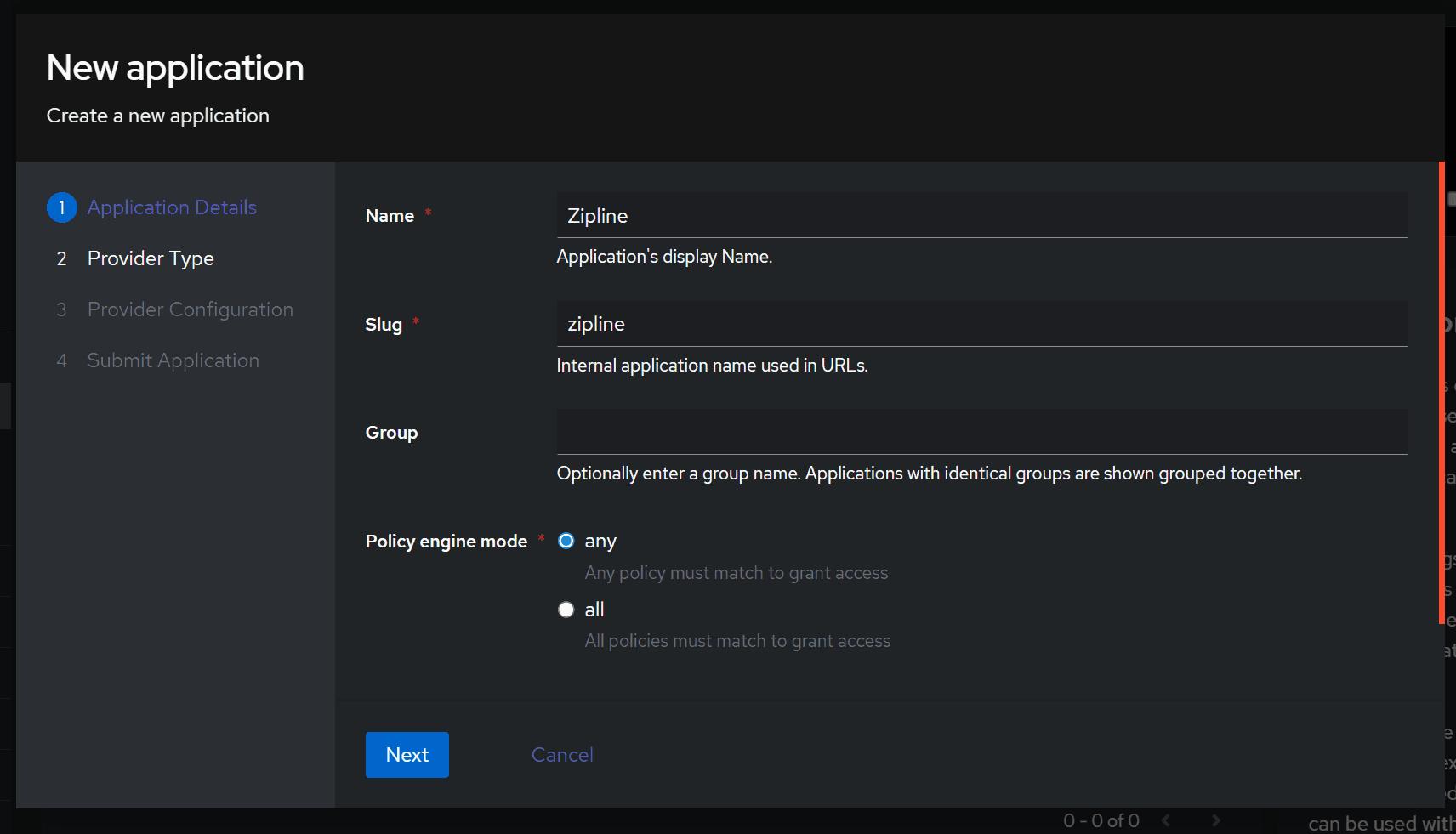
Task: Click the step 2 number beside Provider Type
Action: click(61, 258)
